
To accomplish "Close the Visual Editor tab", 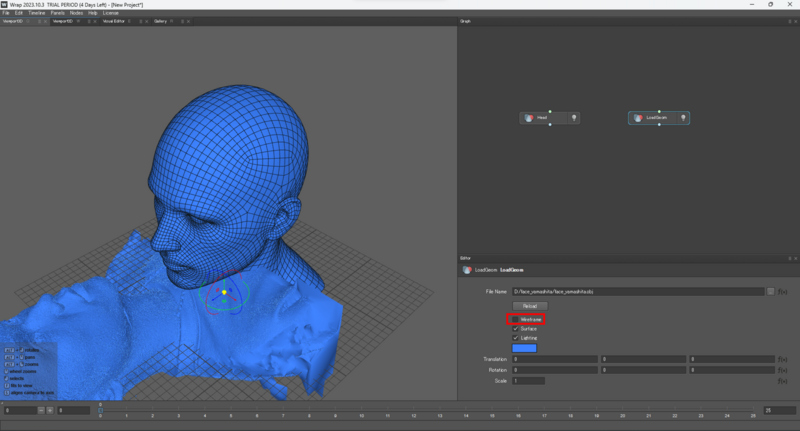I will [146, 21].
